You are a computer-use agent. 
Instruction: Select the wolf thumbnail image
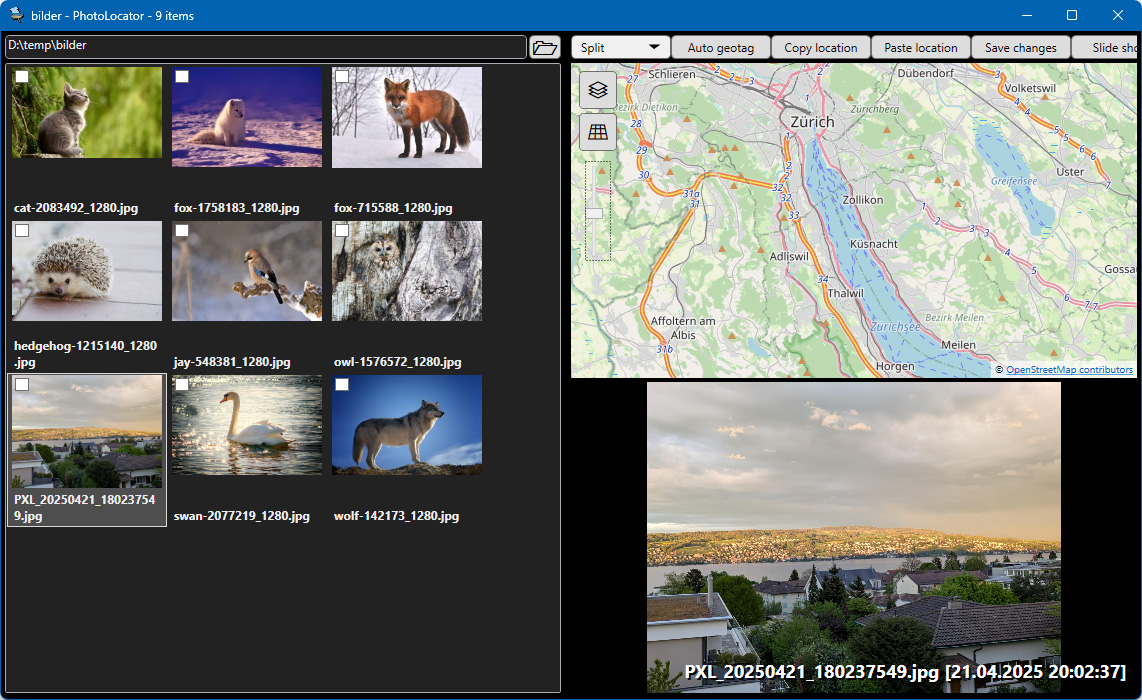407,425
